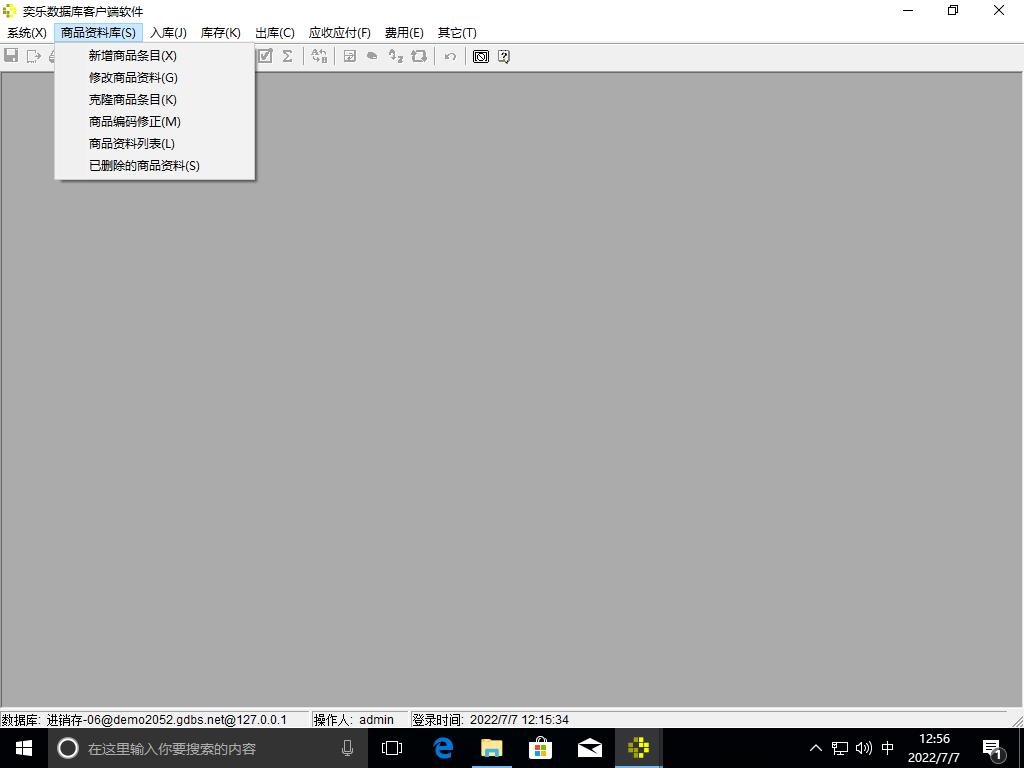Screen dimensions: 1024x768
Task: Open the 入库(J) menu
Action: click(x=168, y=33)
